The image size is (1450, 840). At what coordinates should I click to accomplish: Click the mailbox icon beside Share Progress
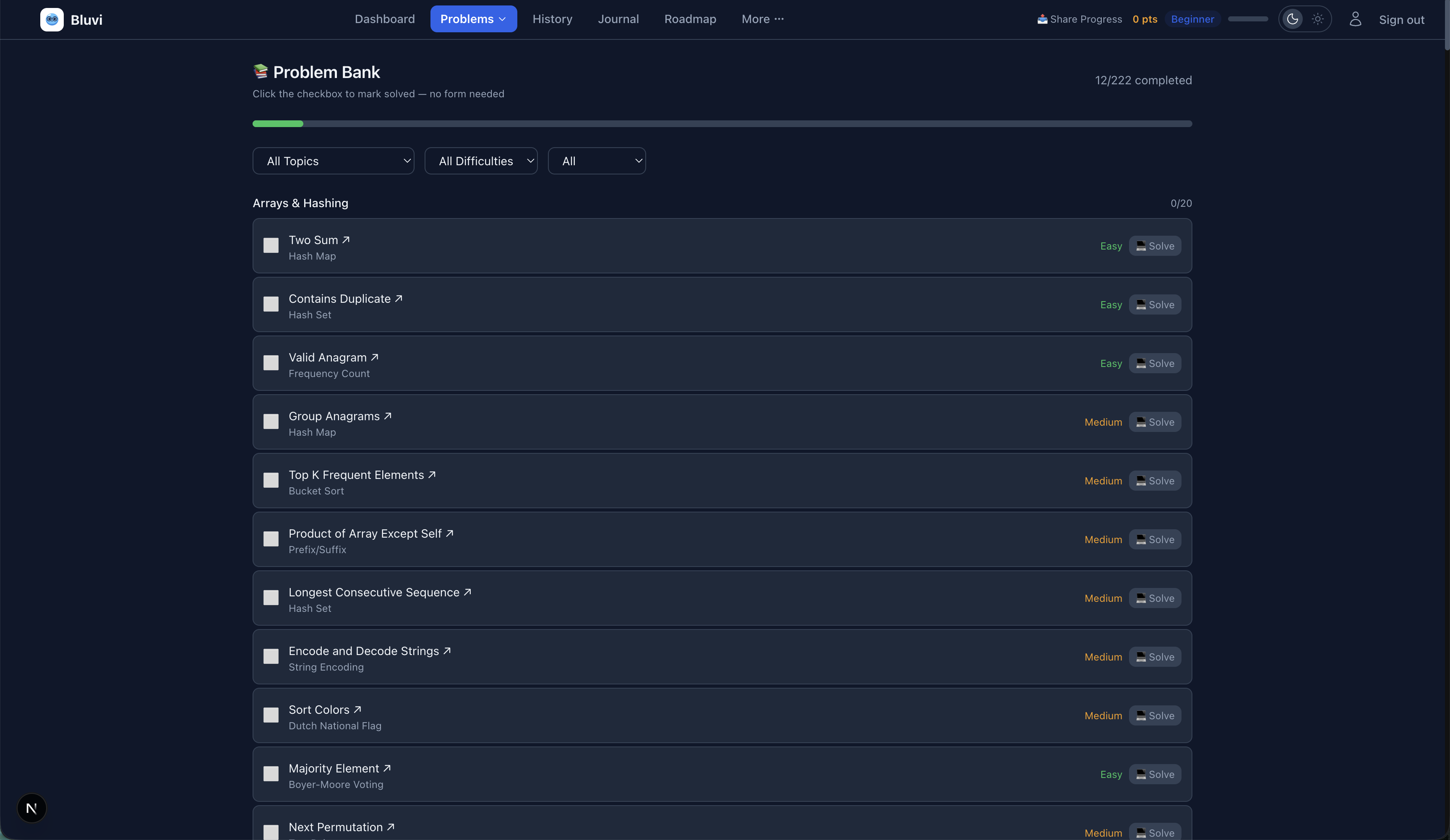(x=1042, y=19)
